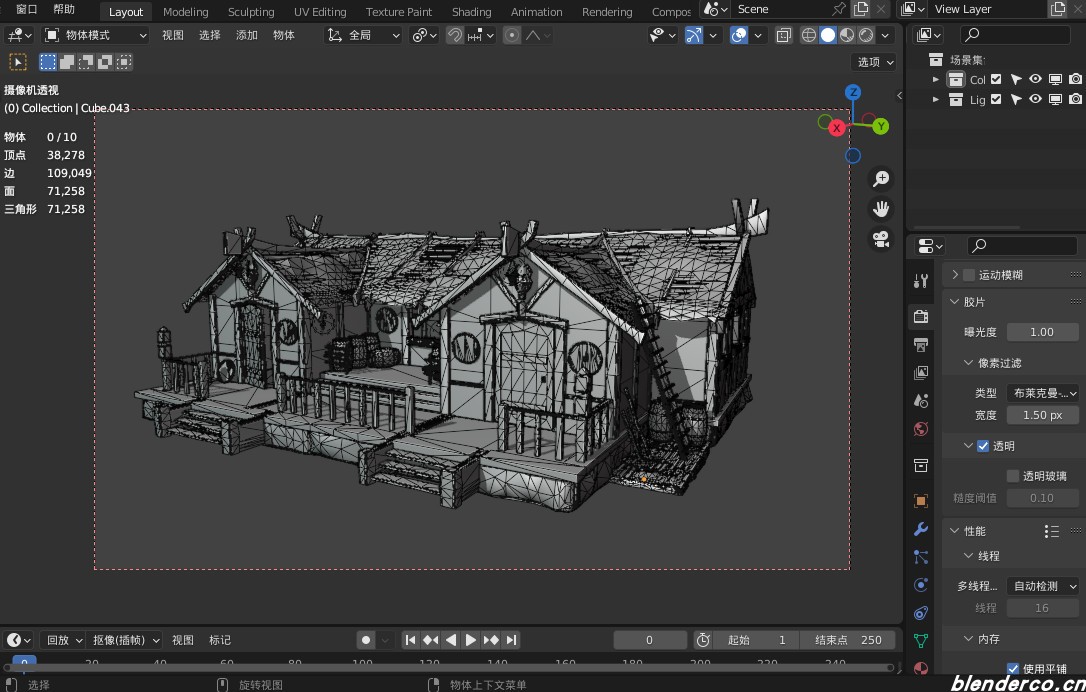Screen dimensions: 1086x692
Task: Switch to the Sculpting workspace tab
Action: [x=251, y=12]
